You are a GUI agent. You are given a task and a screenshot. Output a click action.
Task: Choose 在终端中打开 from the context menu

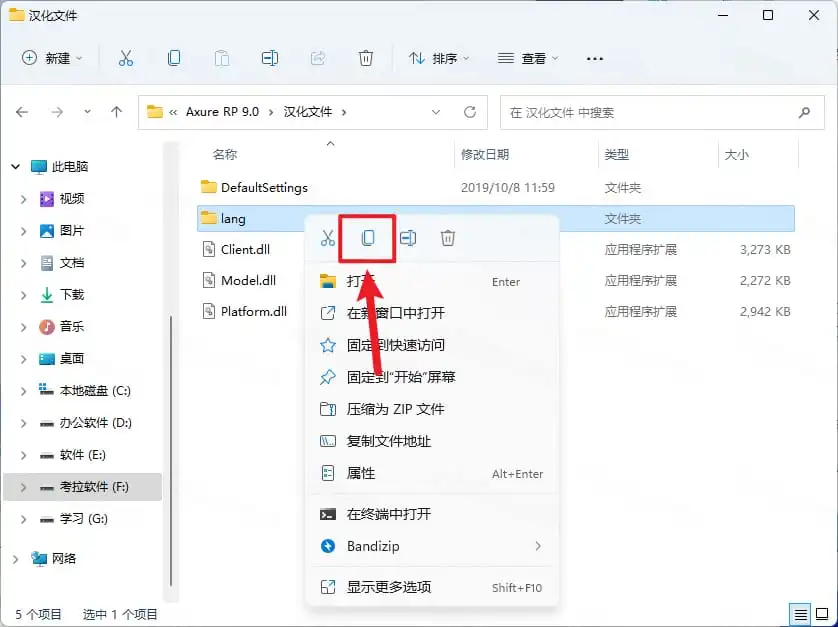point(431,514)
